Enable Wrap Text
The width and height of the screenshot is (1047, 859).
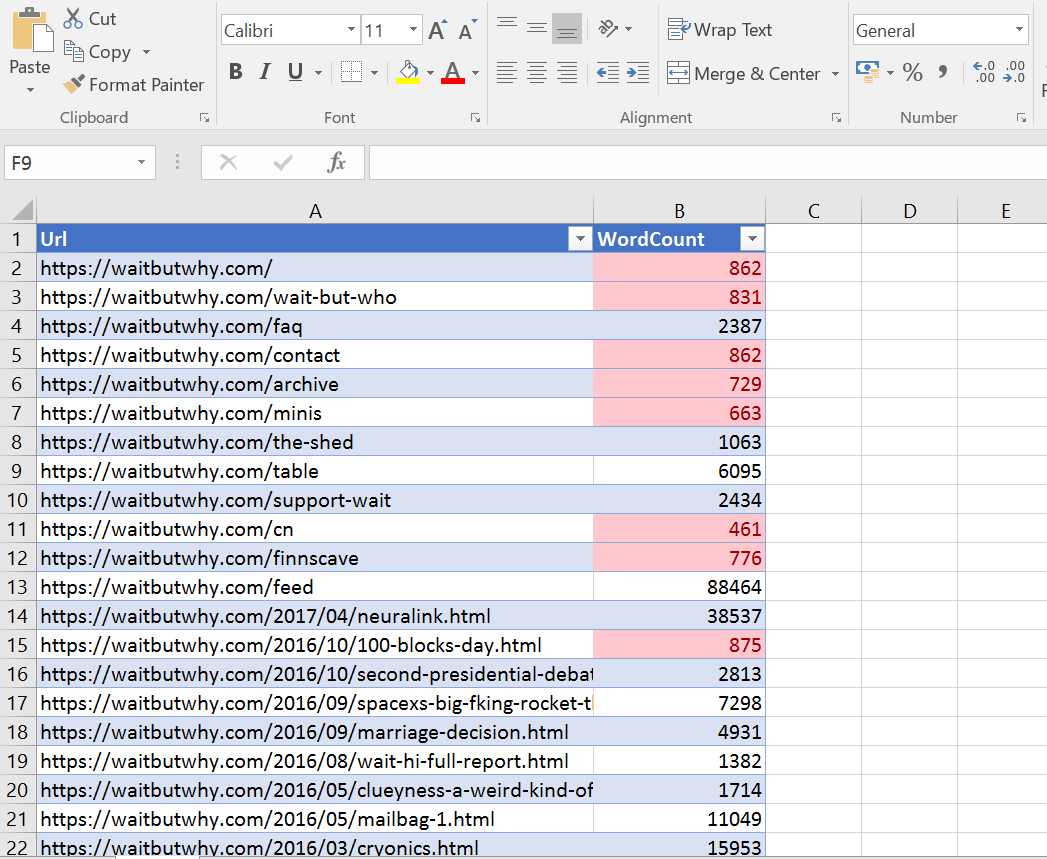pos(720,29)
